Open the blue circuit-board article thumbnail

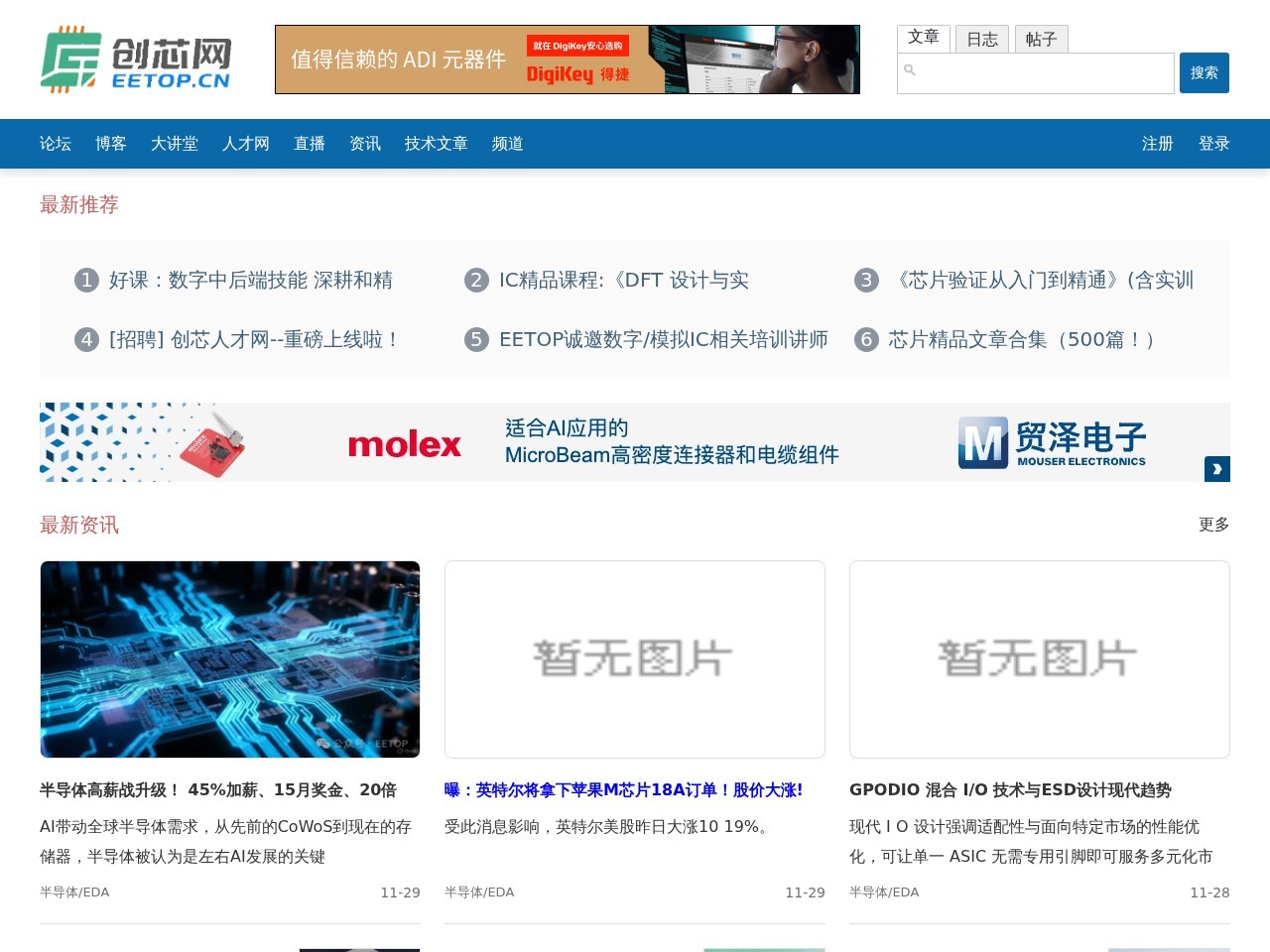[x=229, y=658]
